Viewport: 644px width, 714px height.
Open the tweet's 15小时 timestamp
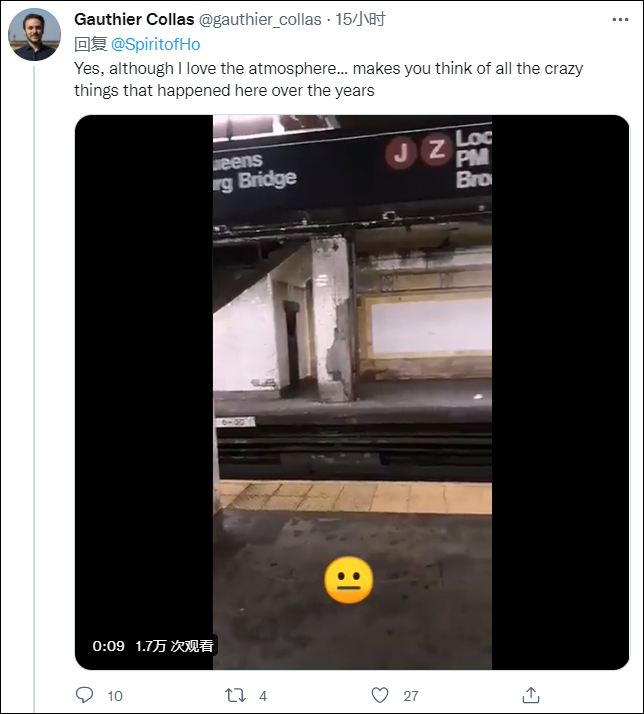click(361, 19)
